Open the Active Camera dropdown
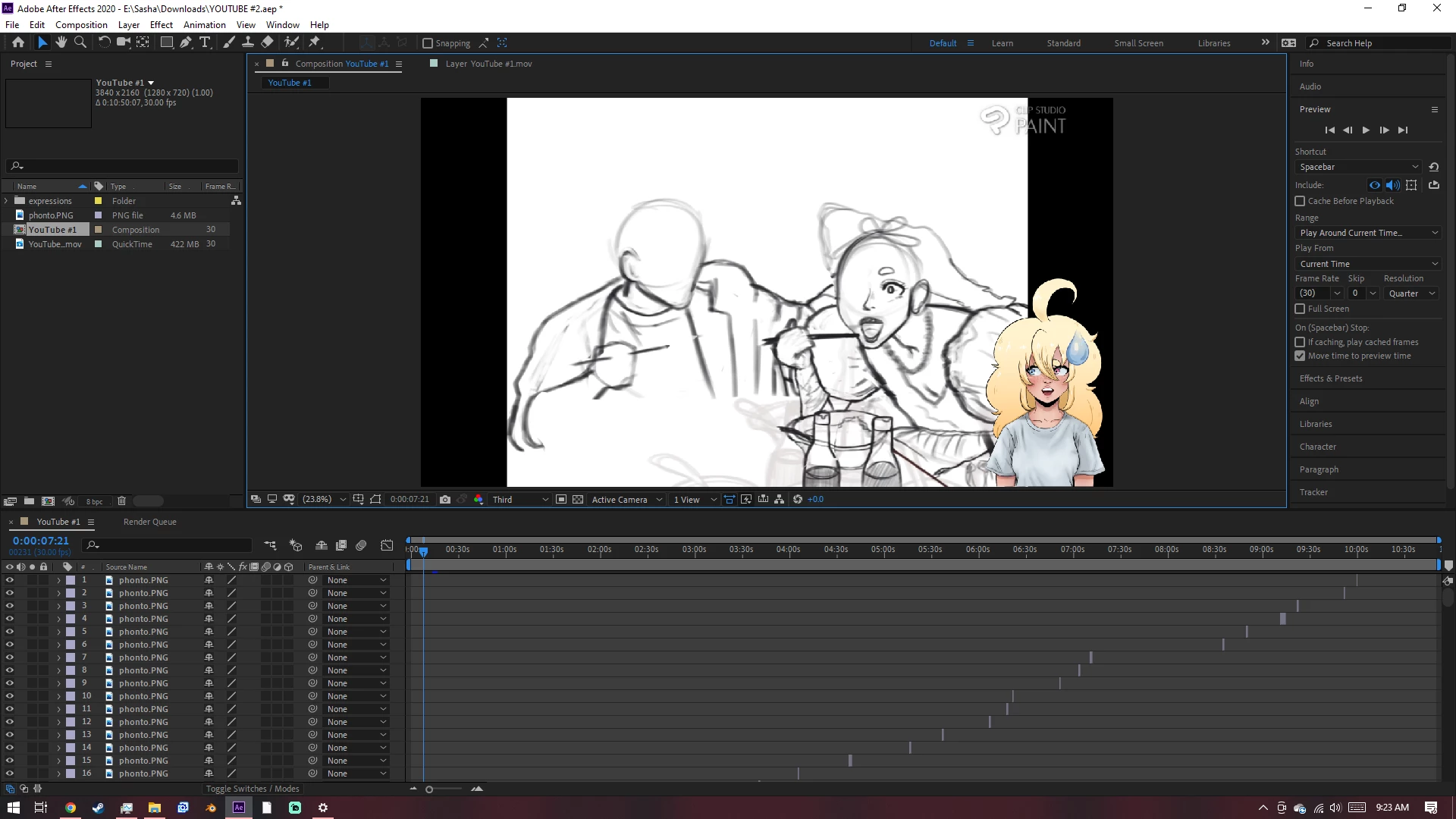Viewport: 1456px width, 819px height. point(626,499)
